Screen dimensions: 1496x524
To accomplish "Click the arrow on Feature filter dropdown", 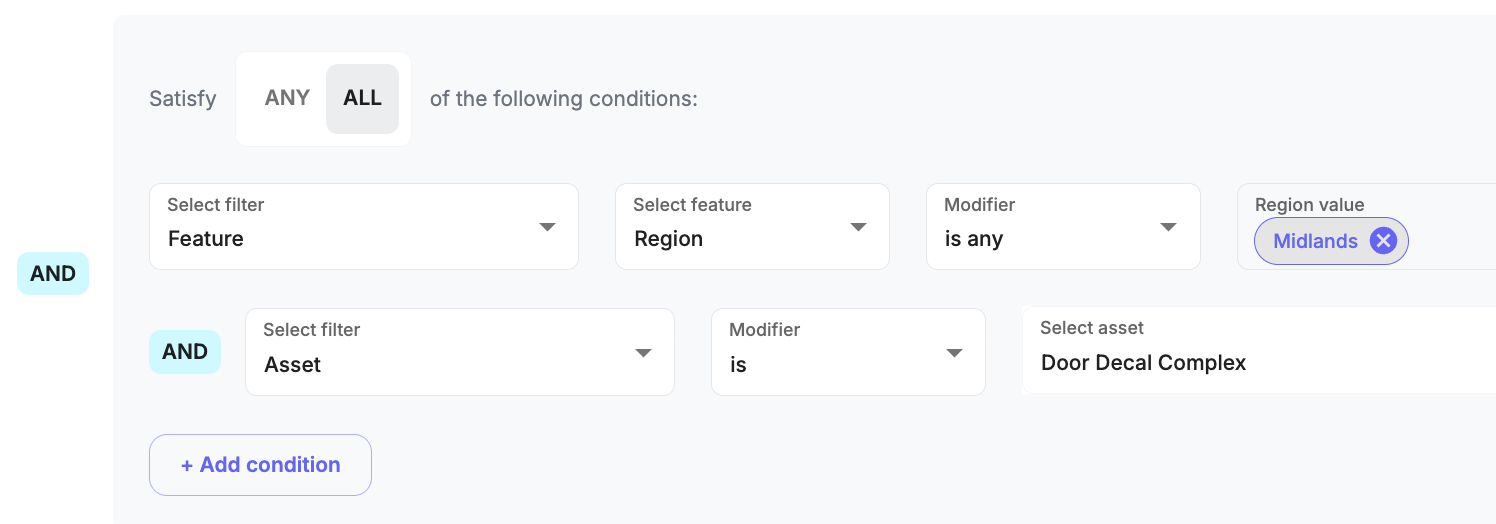I will 547,227.
